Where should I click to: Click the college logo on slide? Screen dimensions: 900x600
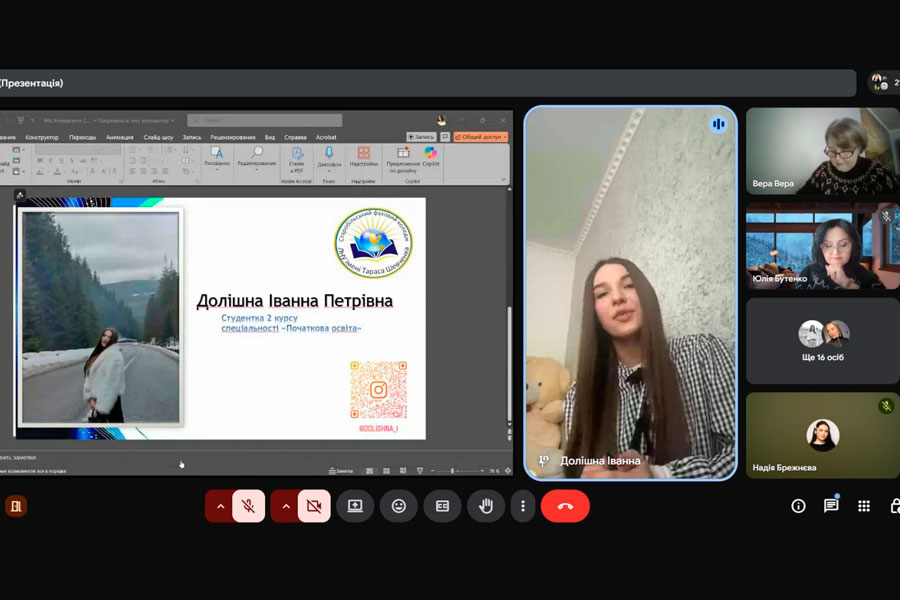tap(373, 243)
